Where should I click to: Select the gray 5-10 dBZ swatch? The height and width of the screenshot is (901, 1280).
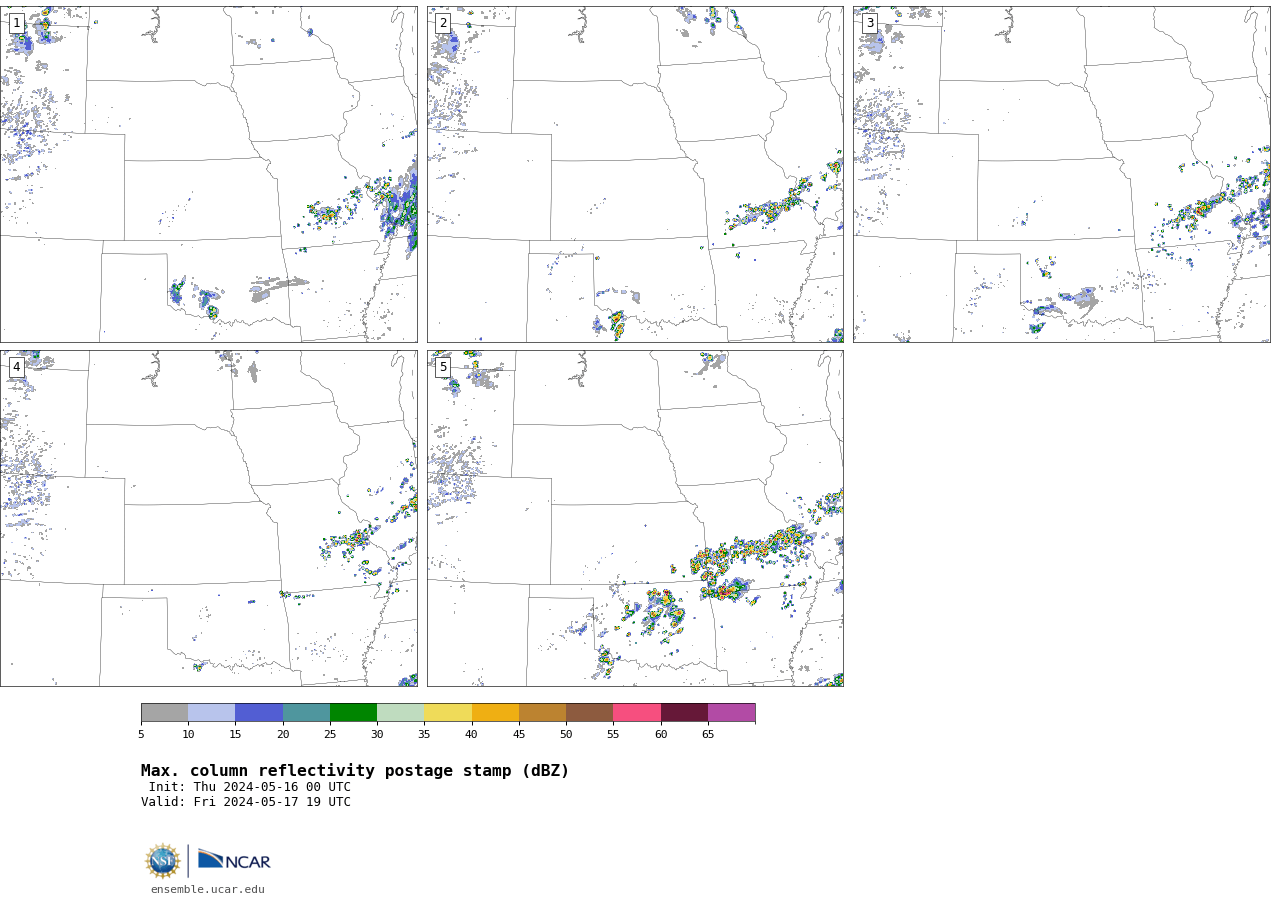[164, 713]
